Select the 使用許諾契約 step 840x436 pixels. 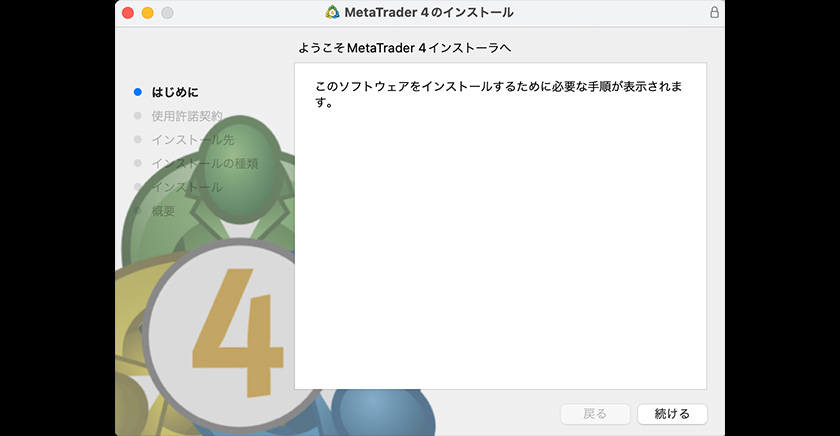[186, 116]
